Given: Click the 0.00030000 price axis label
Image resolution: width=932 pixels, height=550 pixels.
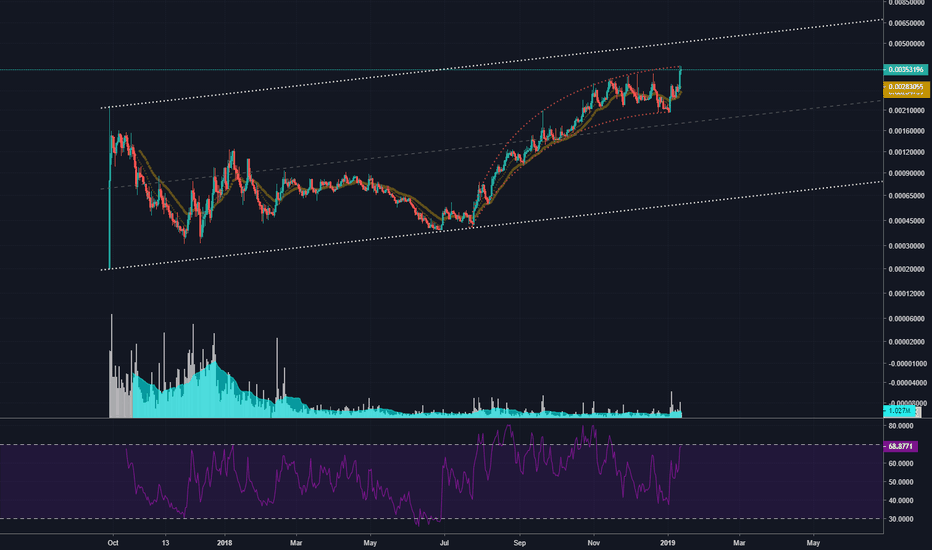Looking at the screenshot, I should coord(906,246).
